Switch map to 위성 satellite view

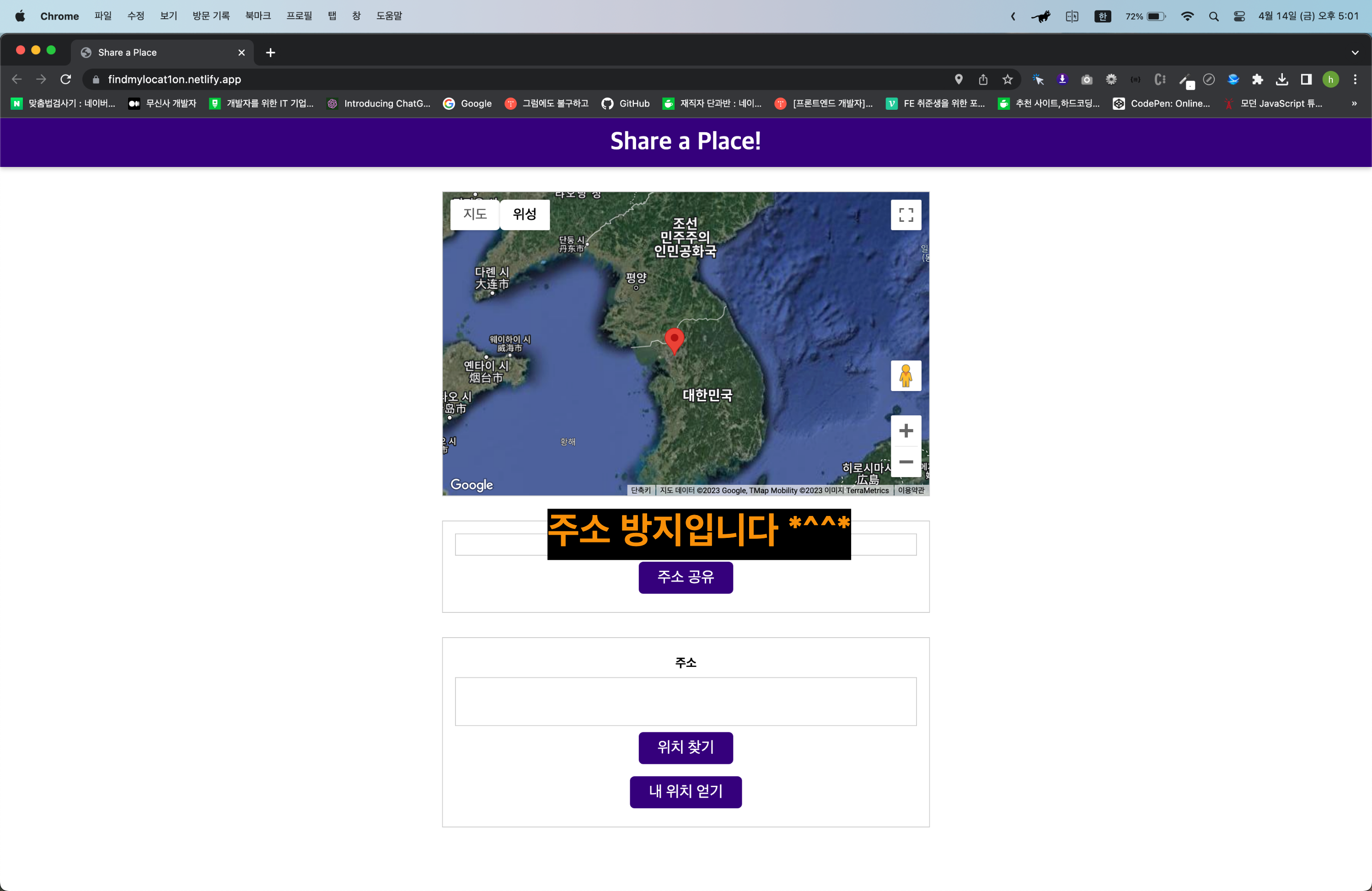pyautogui.click(x=524, y=214)
